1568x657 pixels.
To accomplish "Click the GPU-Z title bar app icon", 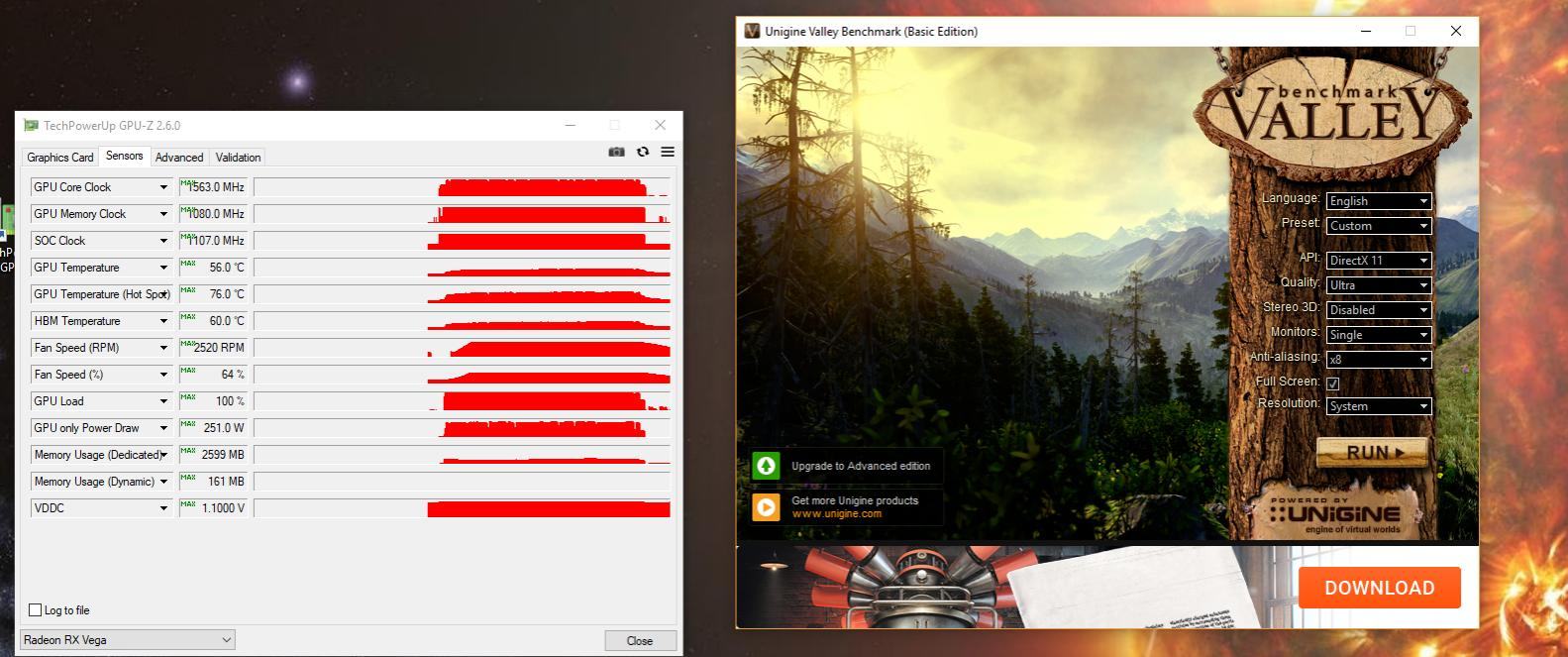I will tap(31, 125).
